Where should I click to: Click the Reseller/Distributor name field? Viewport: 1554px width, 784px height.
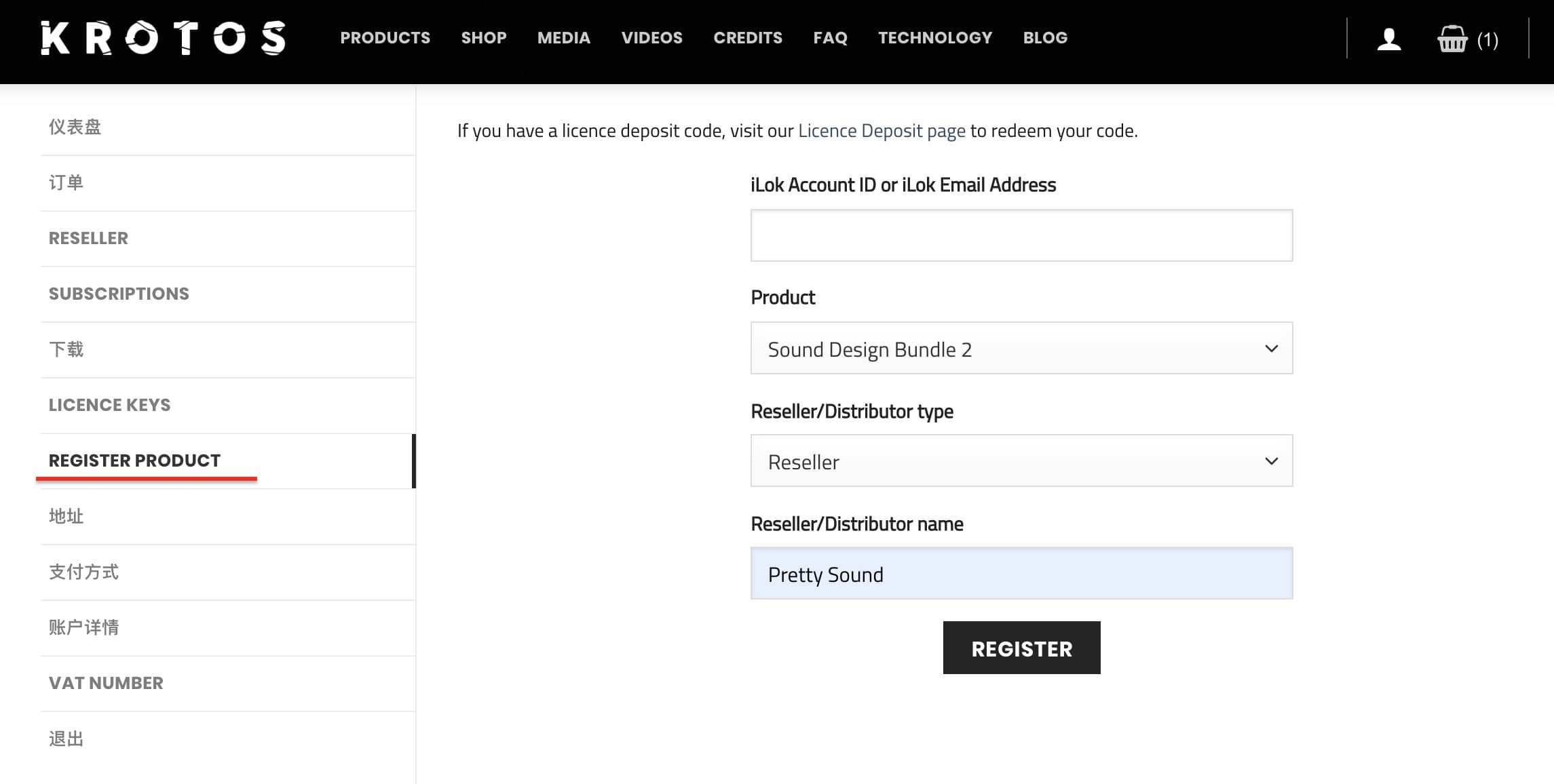point(1021,573)
